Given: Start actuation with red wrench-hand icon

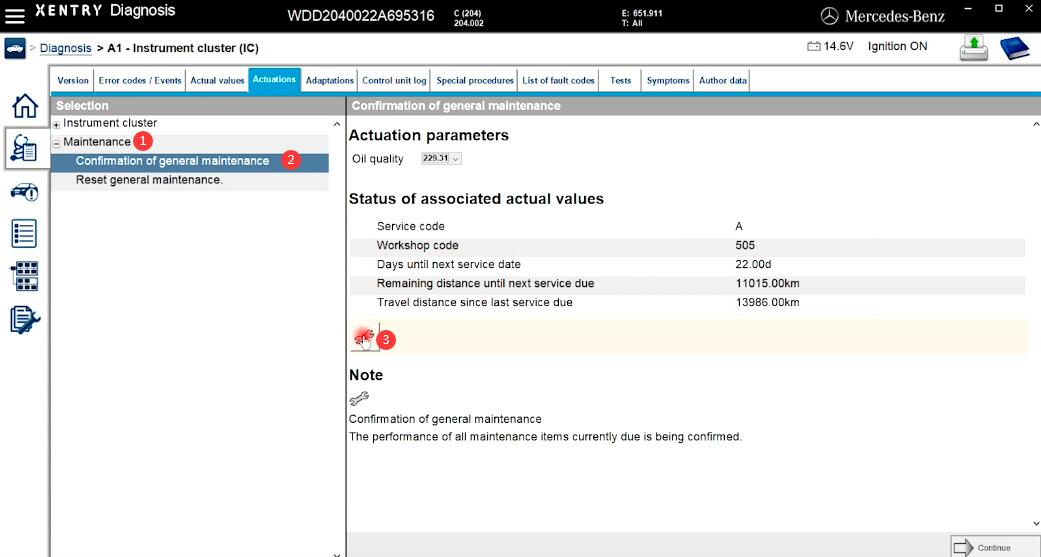Looking at the screenshot, I should tap(363, 338).
